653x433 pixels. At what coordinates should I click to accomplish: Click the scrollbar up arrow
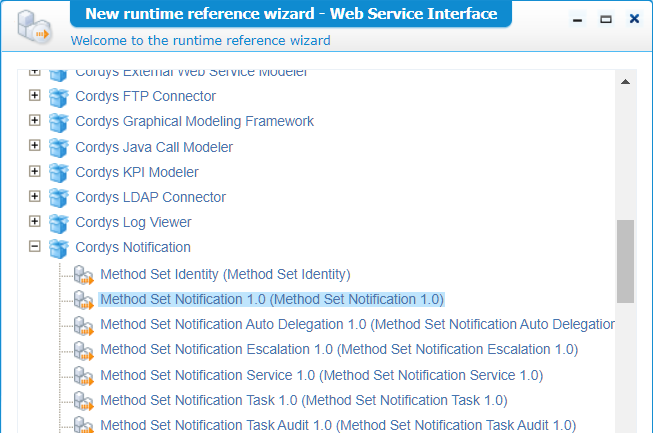click(625, 82)
